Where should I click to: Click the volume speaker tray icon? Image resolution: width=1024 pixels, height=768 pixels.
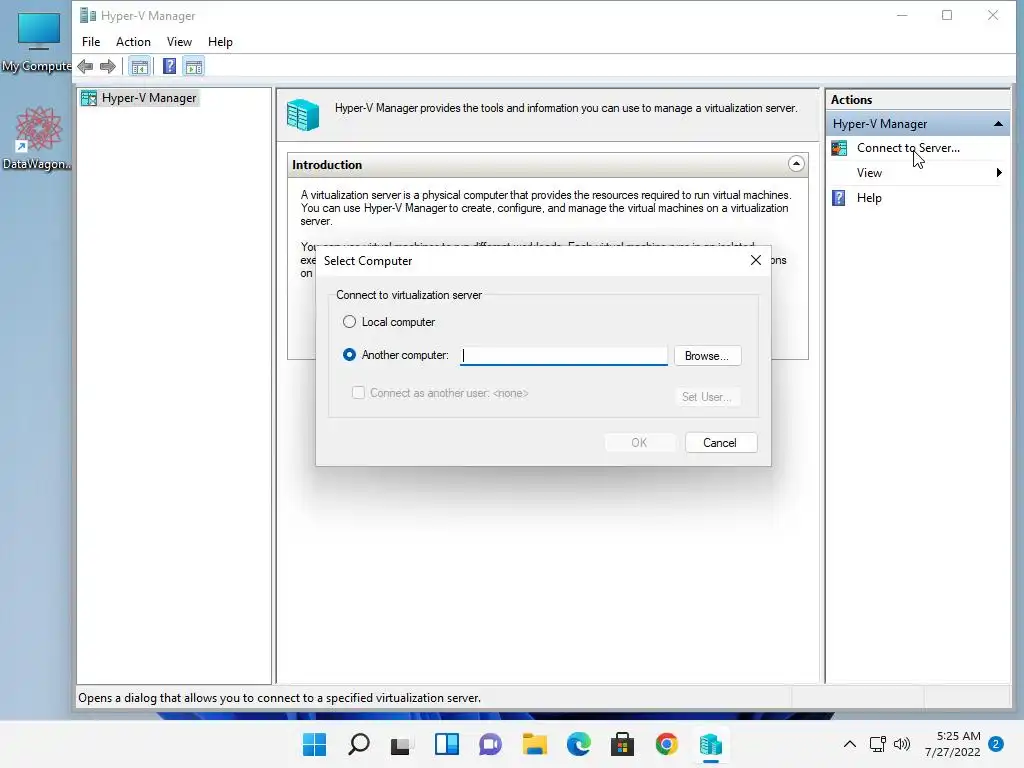(x=902, y=744)
